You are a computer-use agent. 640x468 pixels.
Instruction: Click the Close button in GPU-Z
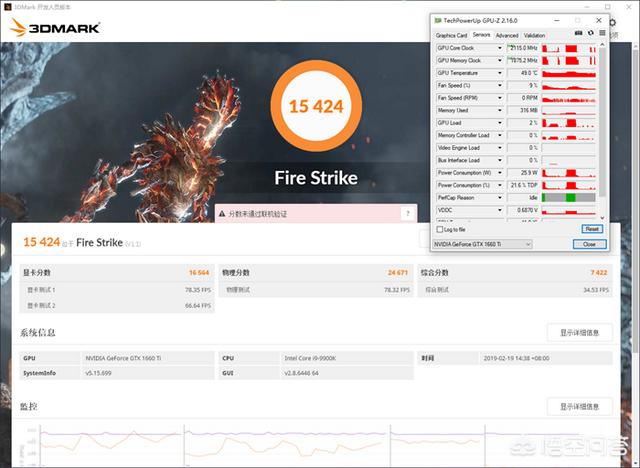(589, 244)
